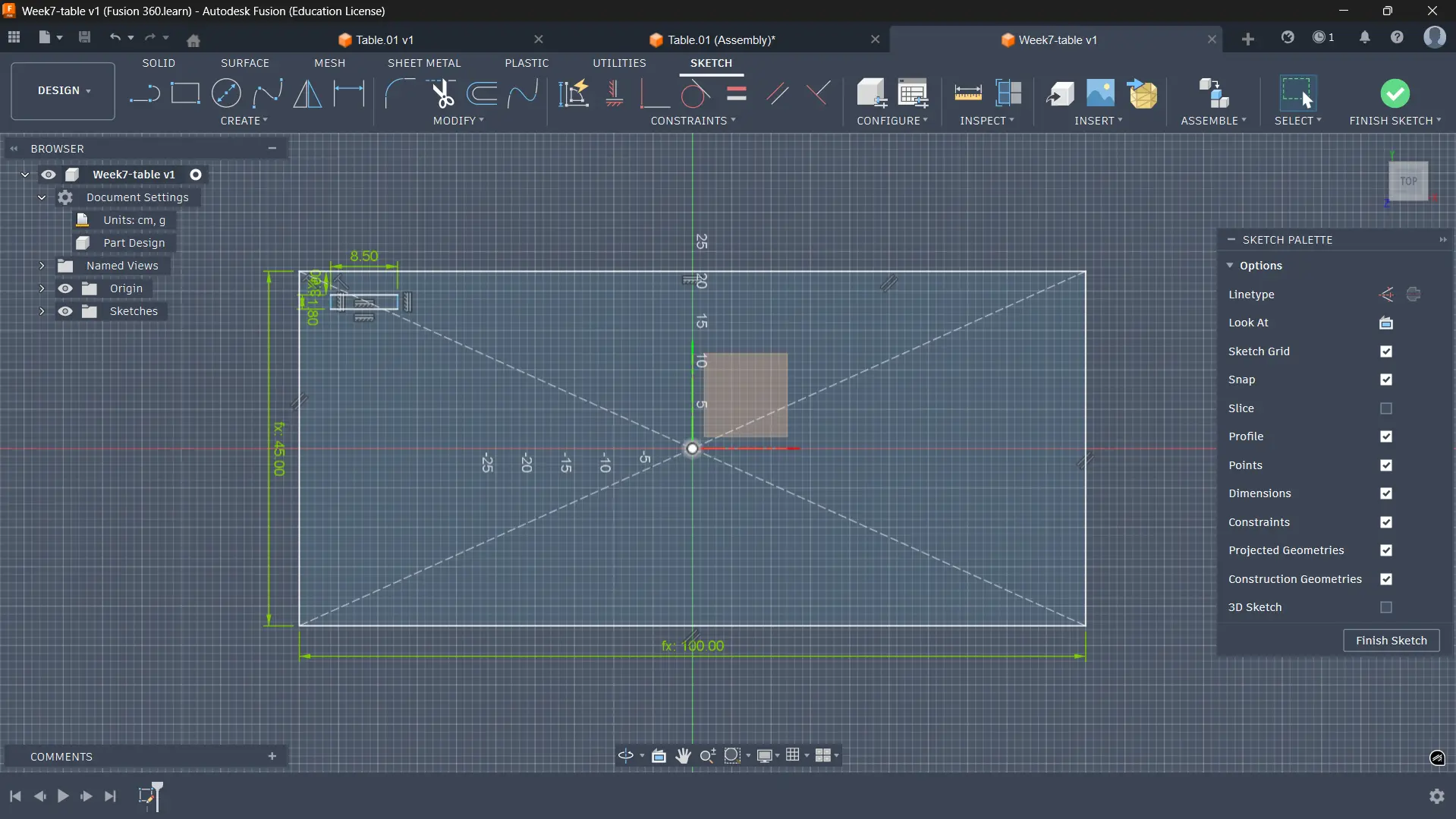This screenshot has width=1456, height=819.
Task: Click the TOP face of the ViewCube
Action: tap(1408, 181)
